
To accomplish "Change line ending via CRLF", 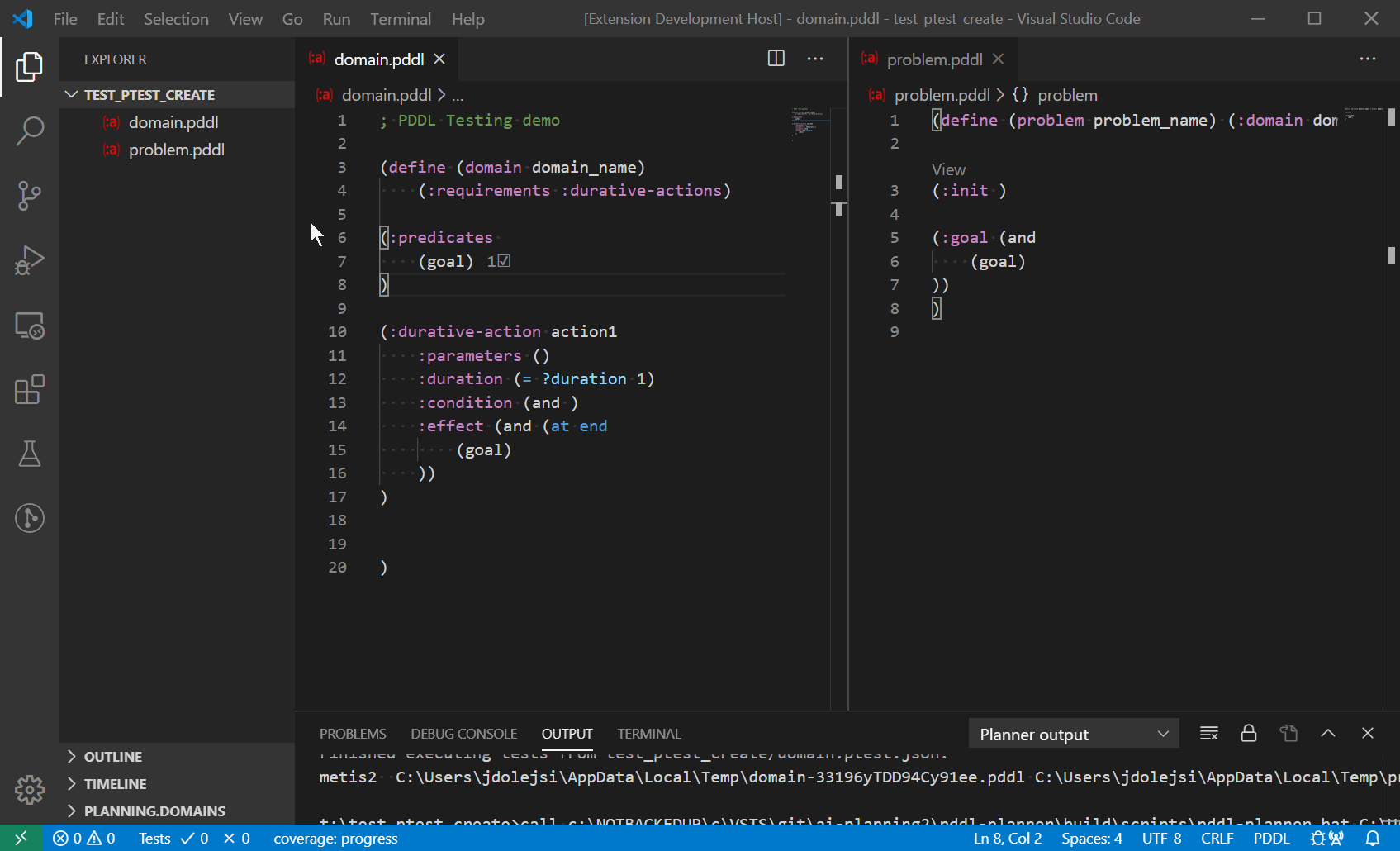I will (x=1217, y=838).
